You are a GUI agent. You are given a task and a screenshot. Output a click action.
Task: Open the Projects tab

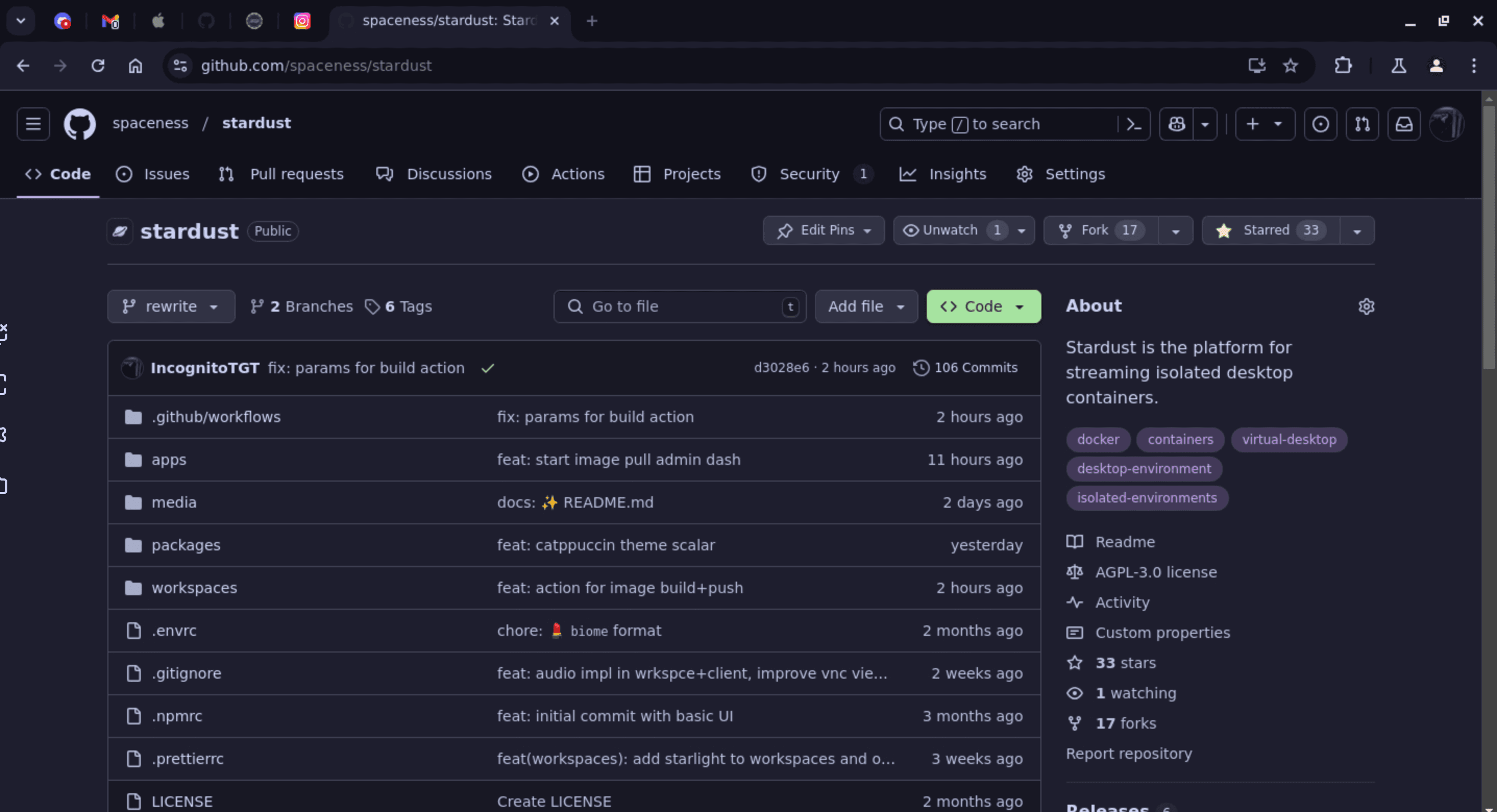pos(677,175)
